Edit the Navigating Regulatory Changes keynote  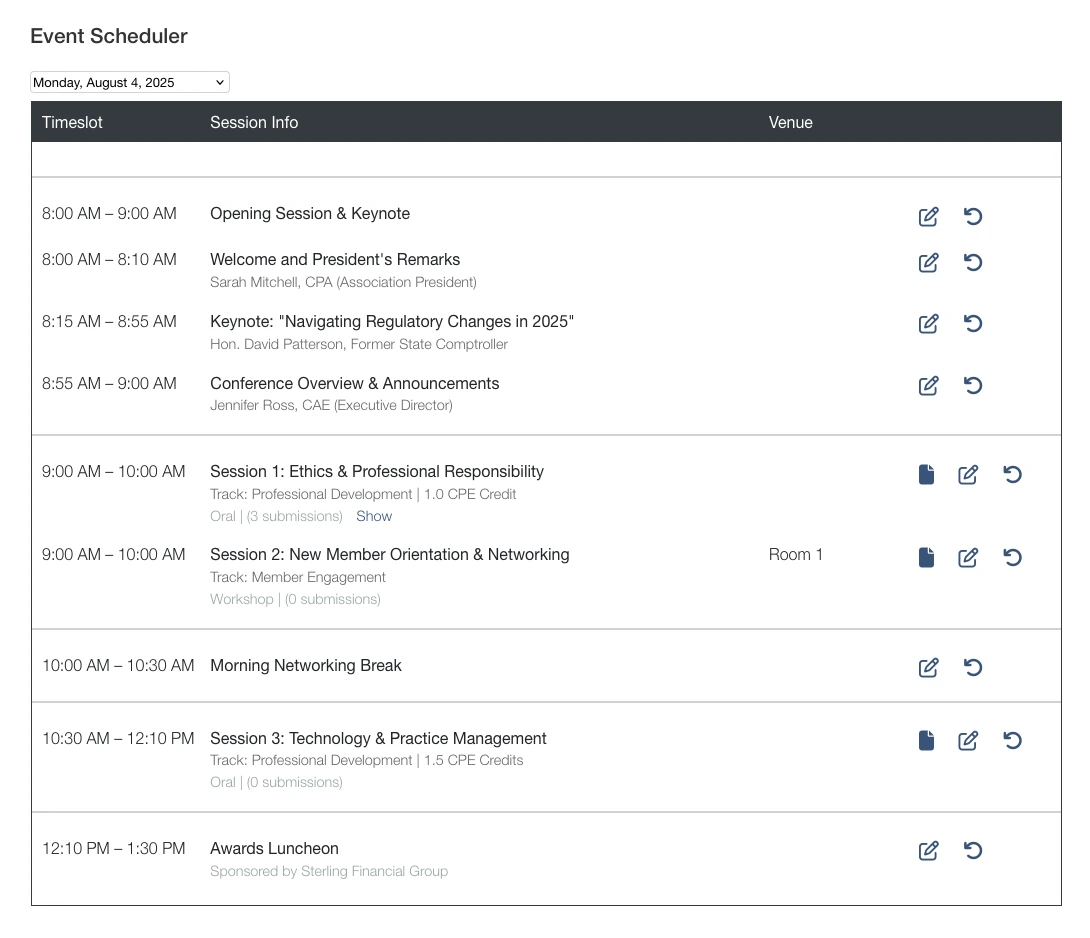click(x=928, y=323)
